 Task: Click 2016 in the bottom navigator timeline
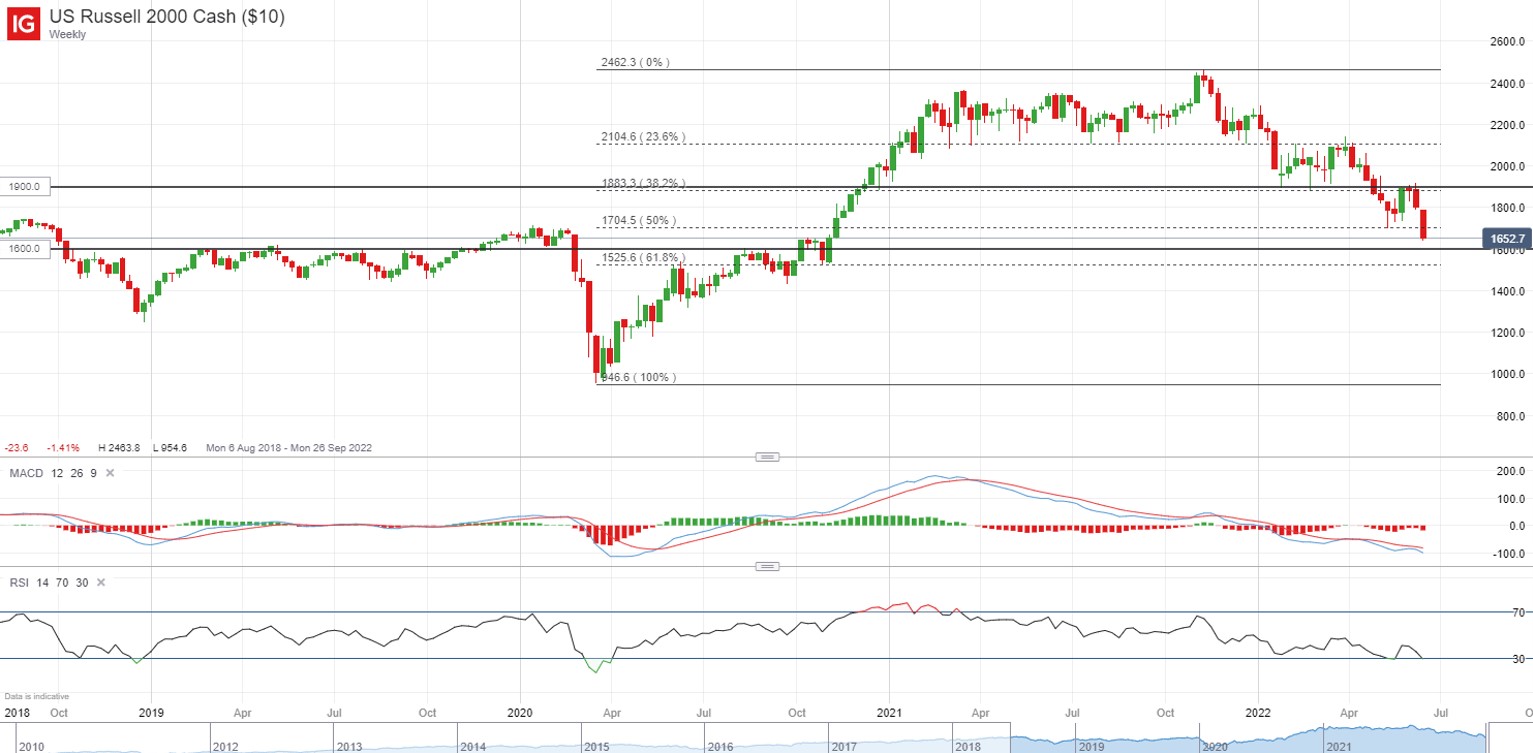[718, 746]
